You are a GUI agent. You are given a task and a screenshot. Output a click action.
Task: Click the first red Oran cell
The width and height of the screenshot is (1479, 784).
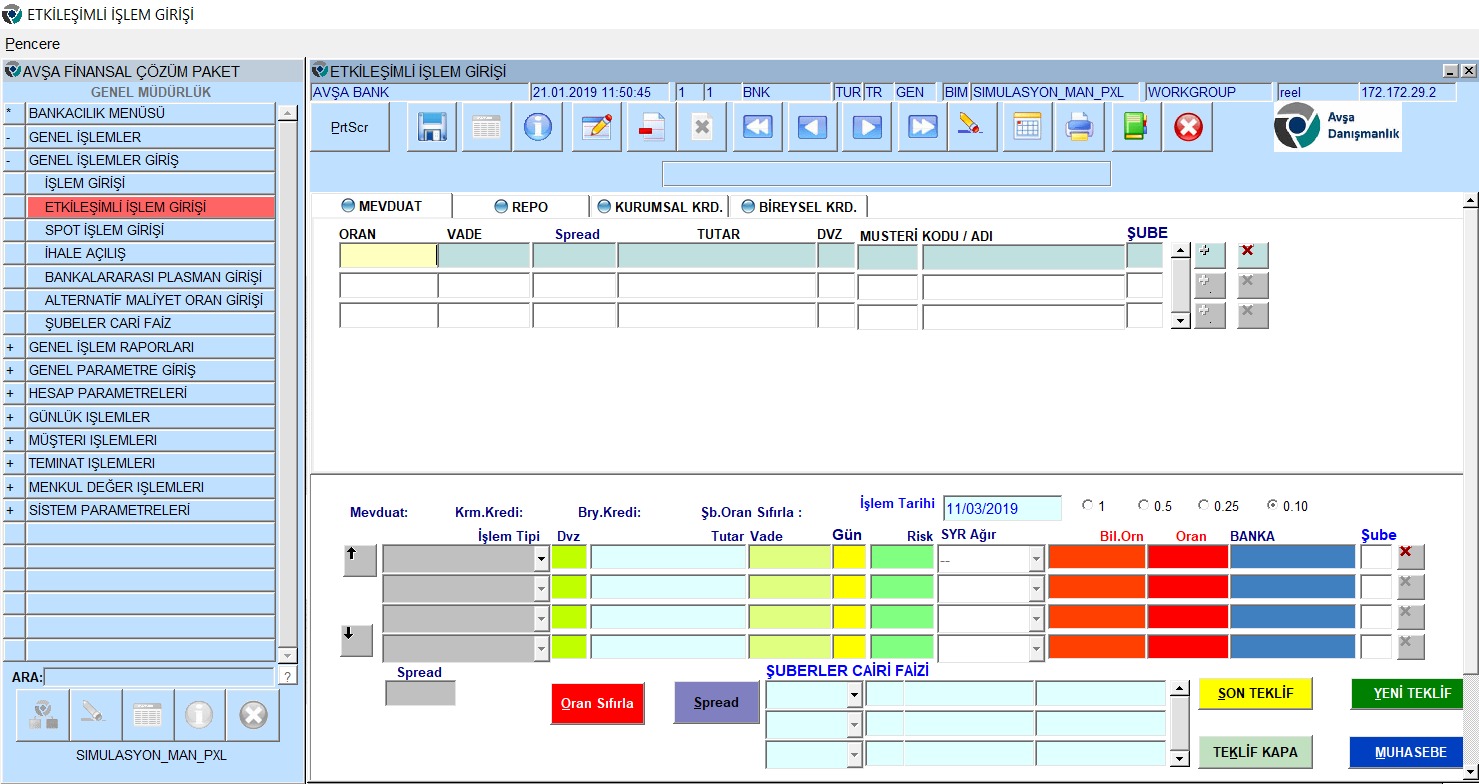pos(1188,558)
